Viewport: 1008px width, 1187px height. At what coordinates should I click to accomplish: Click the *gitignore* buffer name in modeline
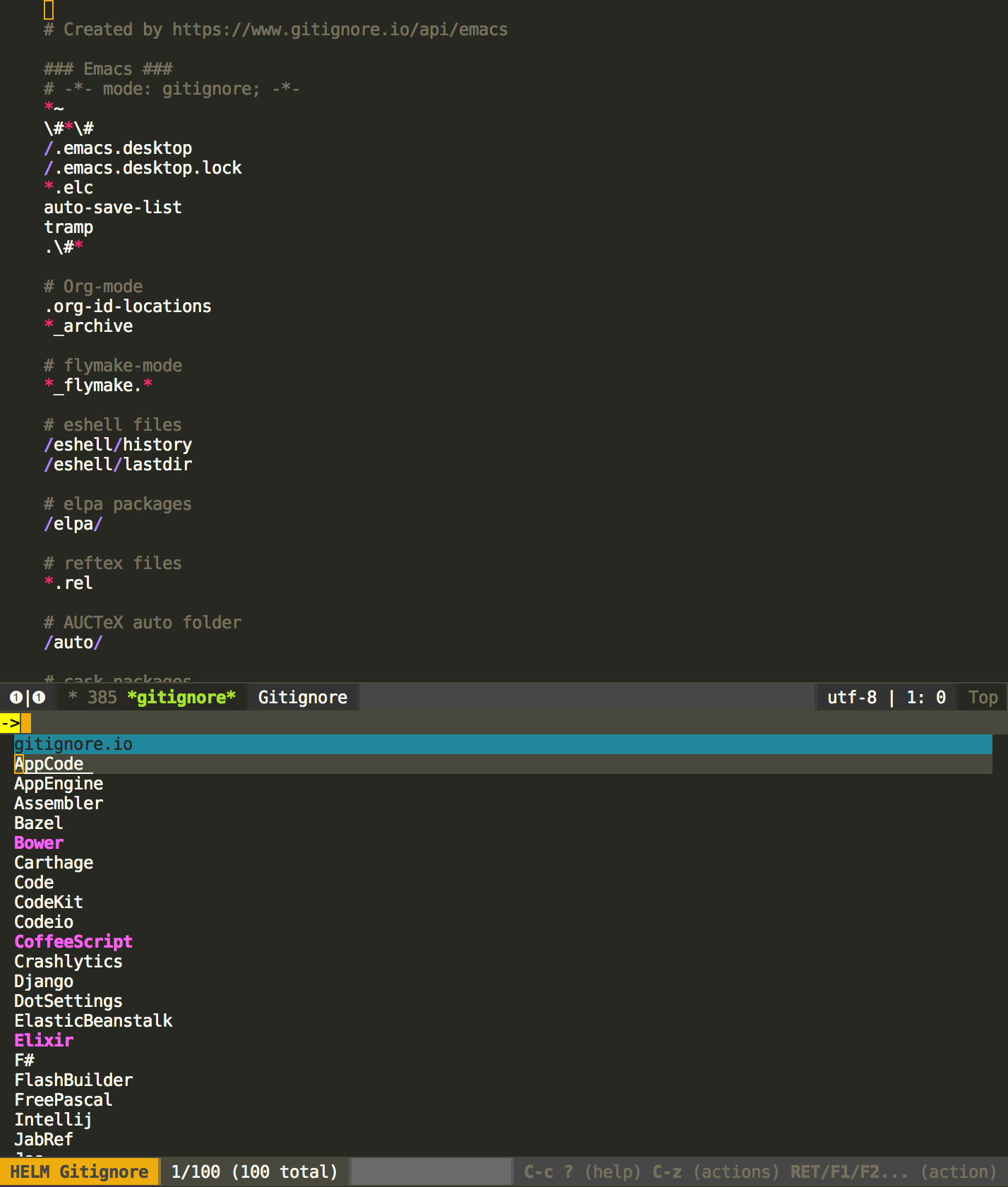181,698
